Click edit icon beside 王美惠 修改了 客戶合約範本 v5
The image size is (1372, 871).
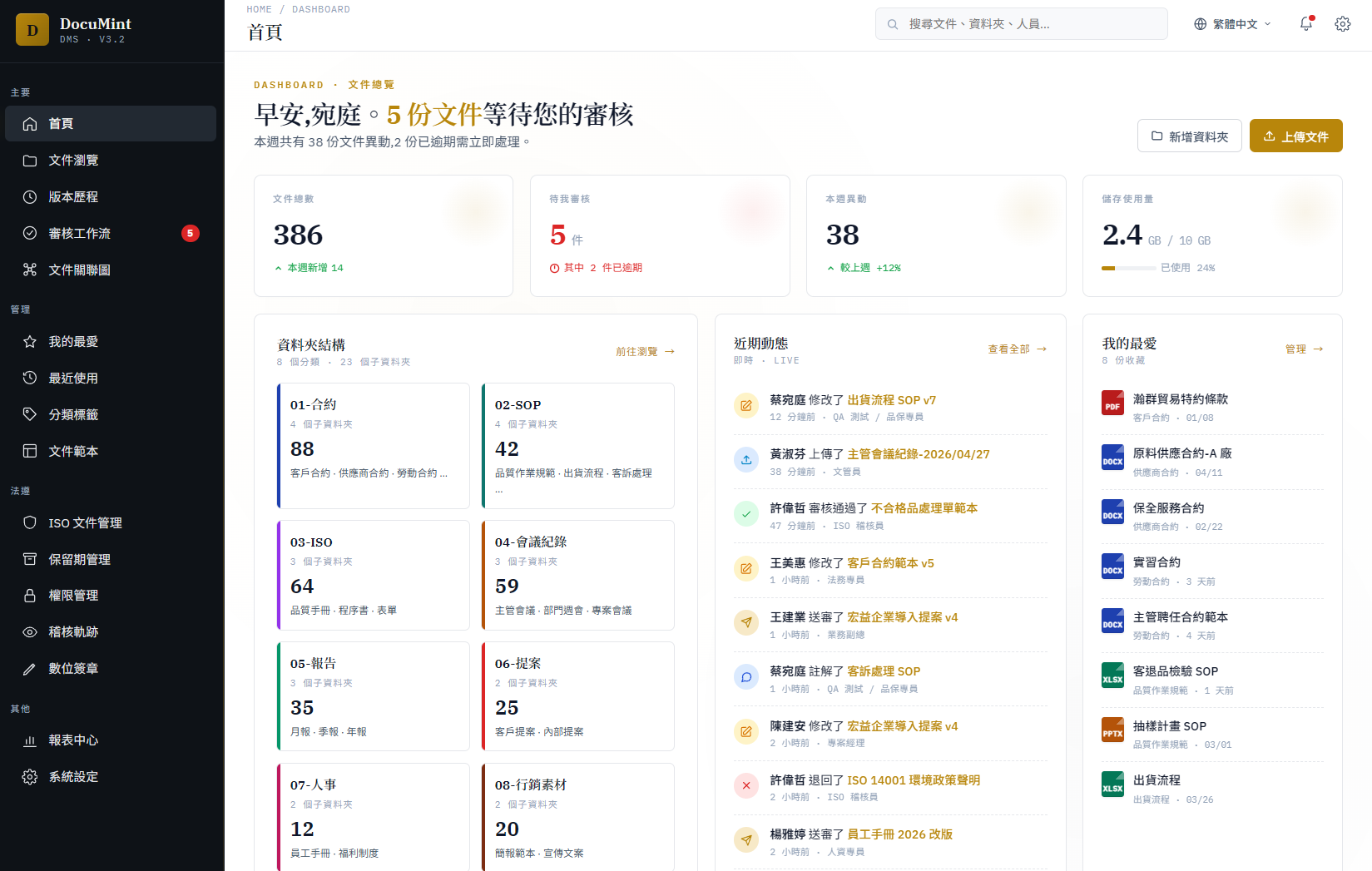[x=746, y=569]
